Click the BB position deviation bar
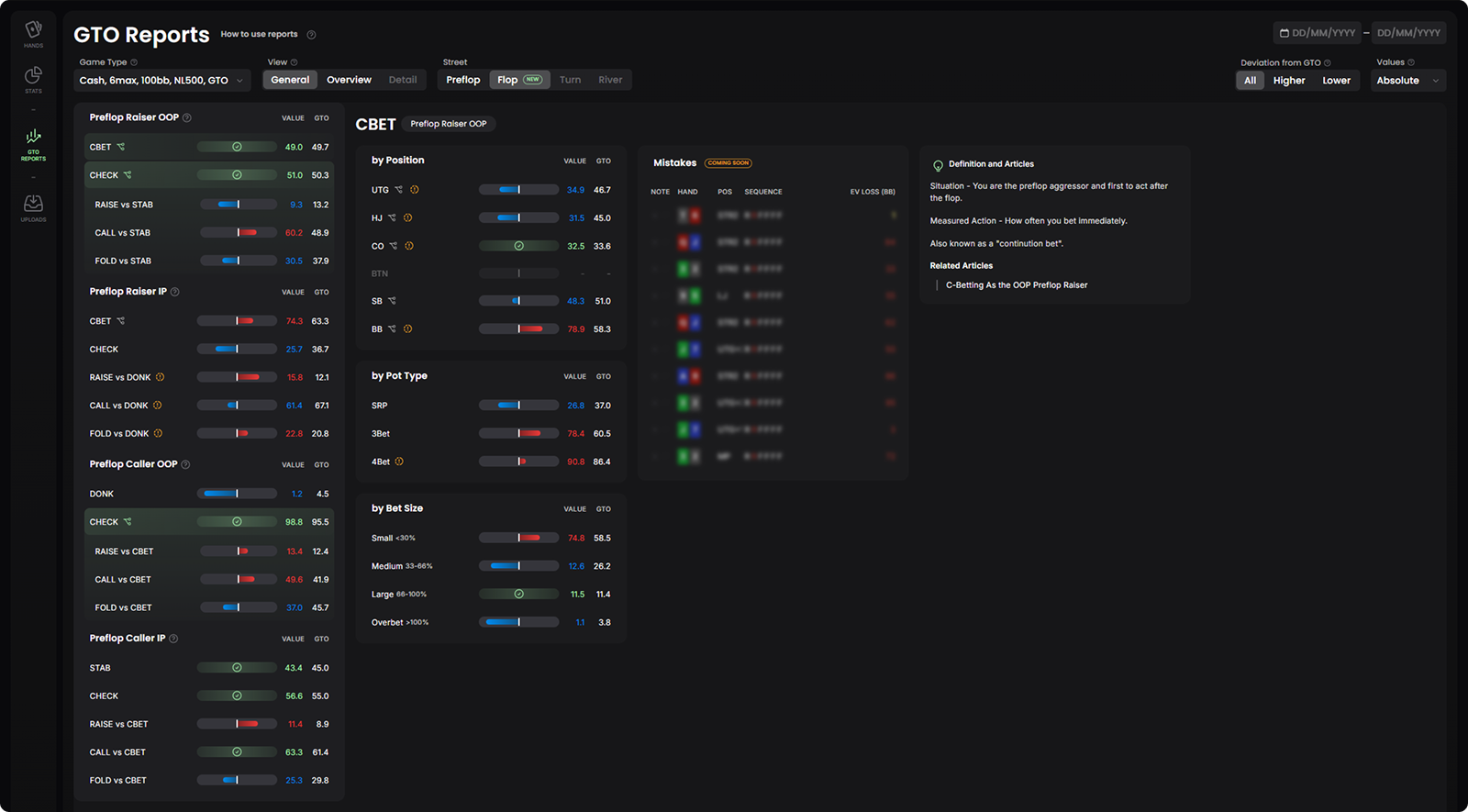The height and width of the screenshot is (812, 1468). [x=518, y=328]
